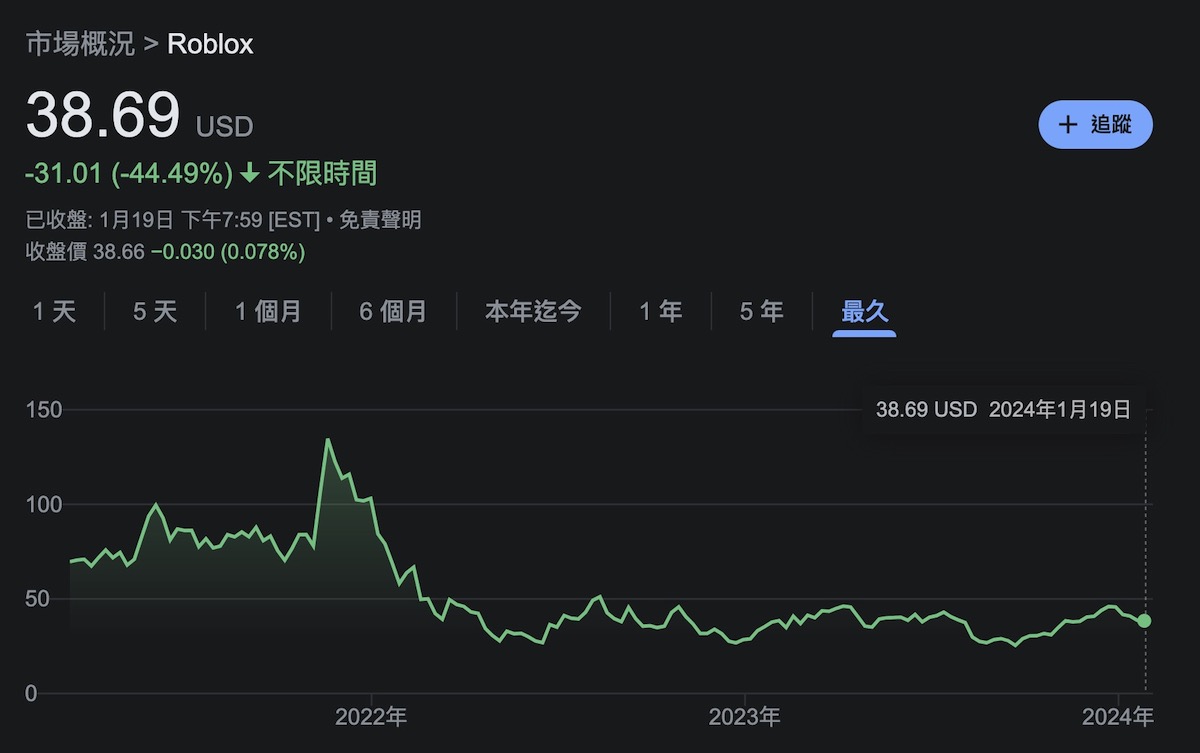The image size is (1200, 753).
Task: Open the 市場概況 breadcrumb link
Action: tap(80, 44)
